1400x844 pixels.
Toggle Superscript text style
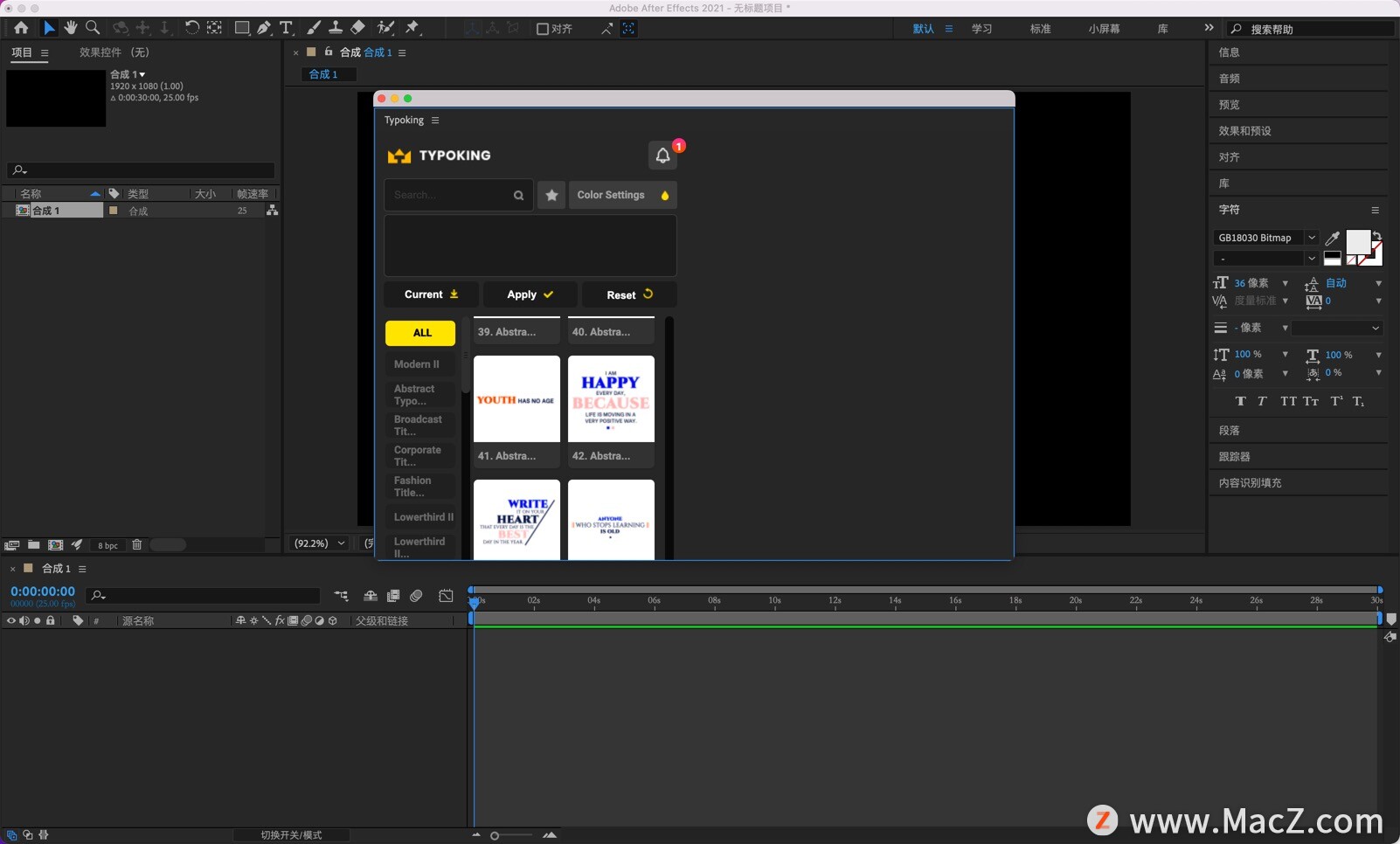coord(1336,401)
